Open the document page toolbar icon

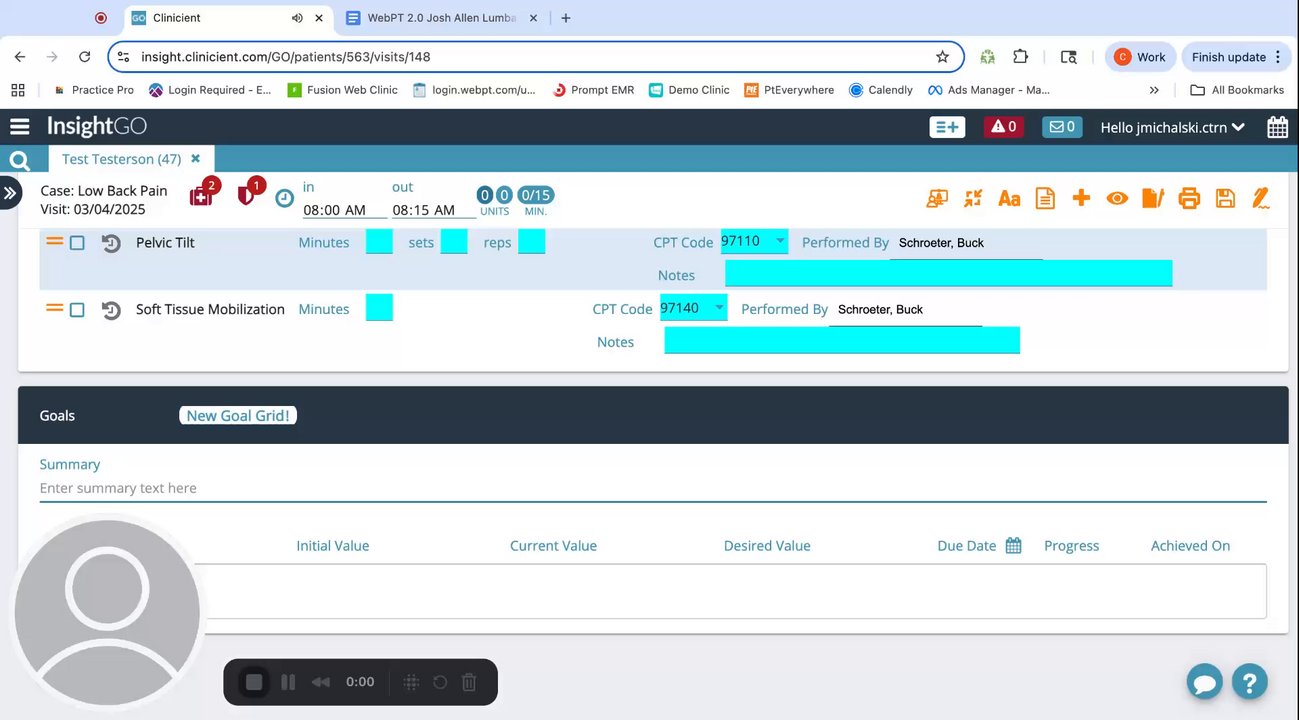pos(1045,198)
